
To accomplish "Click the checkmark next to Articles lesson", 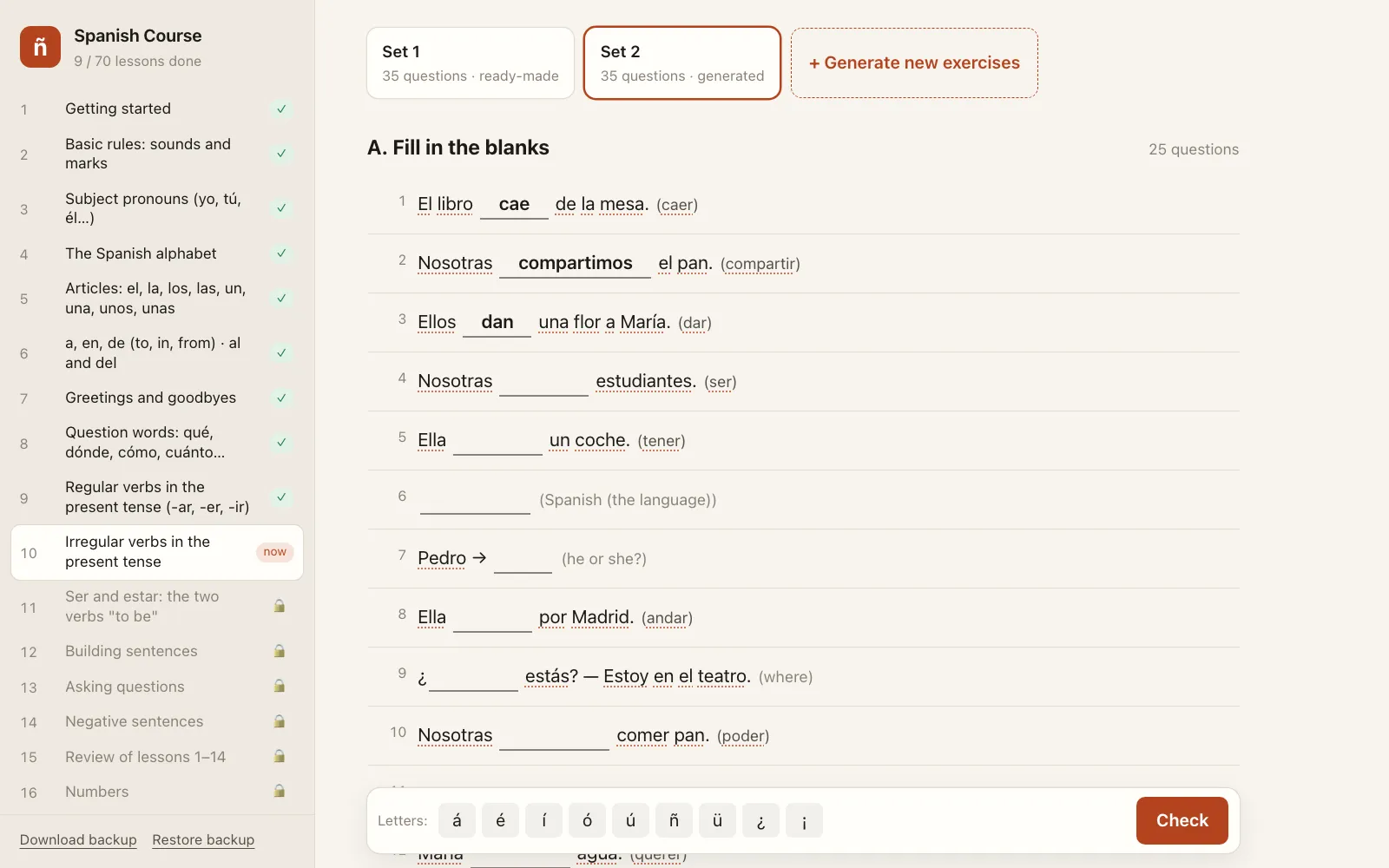I will (x=281, y=298).
